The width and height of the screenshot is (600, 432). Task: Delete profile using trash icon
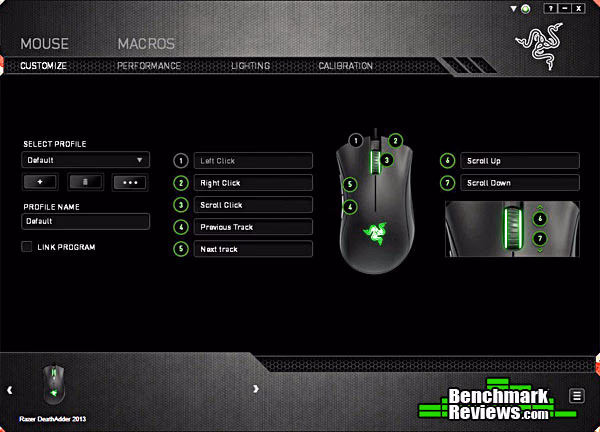pyautogui.click(x=85, y=182)
